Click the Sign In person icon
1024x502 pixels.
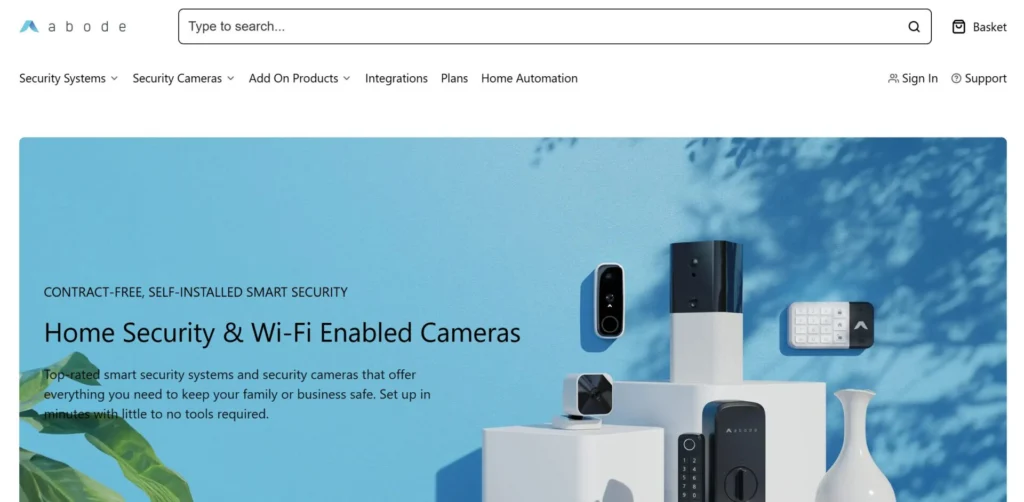tap(893, 78)
